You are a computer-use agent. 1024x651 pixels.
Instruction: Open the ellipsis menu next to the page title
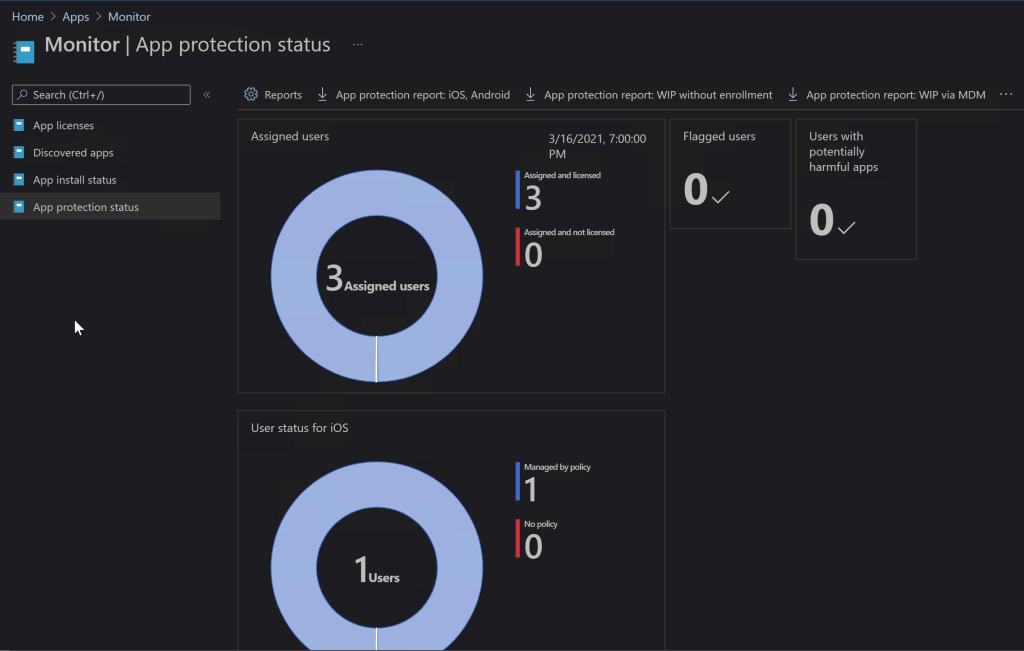[x=358, y=45]
